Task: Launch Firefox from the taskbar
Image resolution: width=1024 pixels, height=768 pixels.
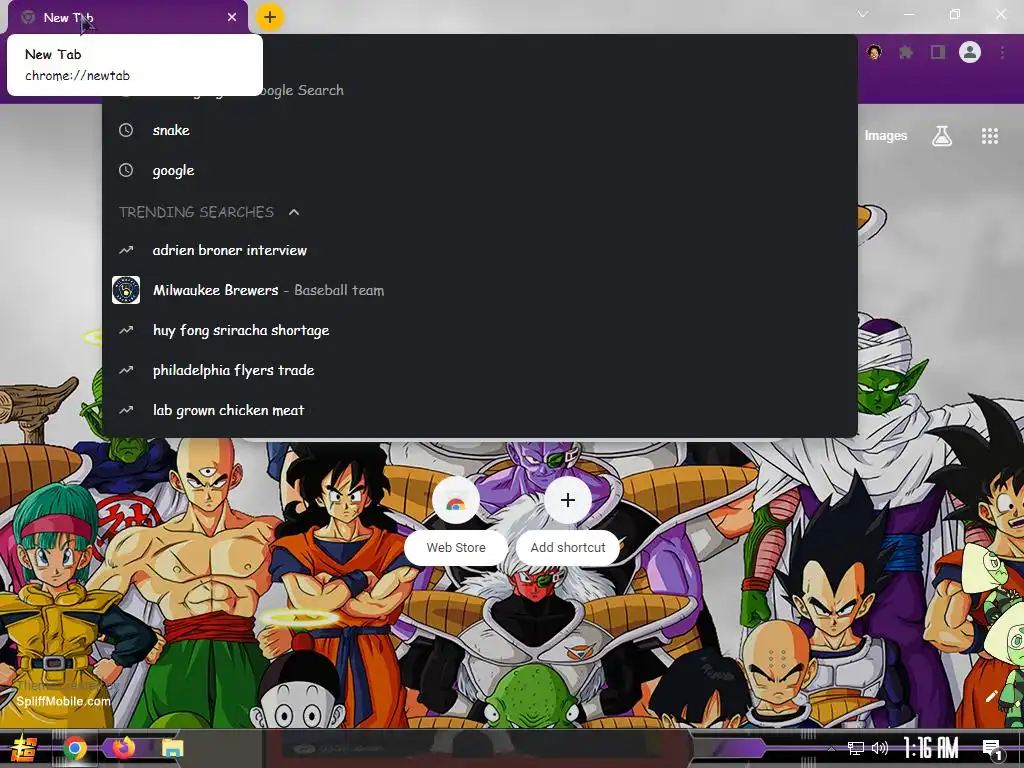Action: [123, 747]
